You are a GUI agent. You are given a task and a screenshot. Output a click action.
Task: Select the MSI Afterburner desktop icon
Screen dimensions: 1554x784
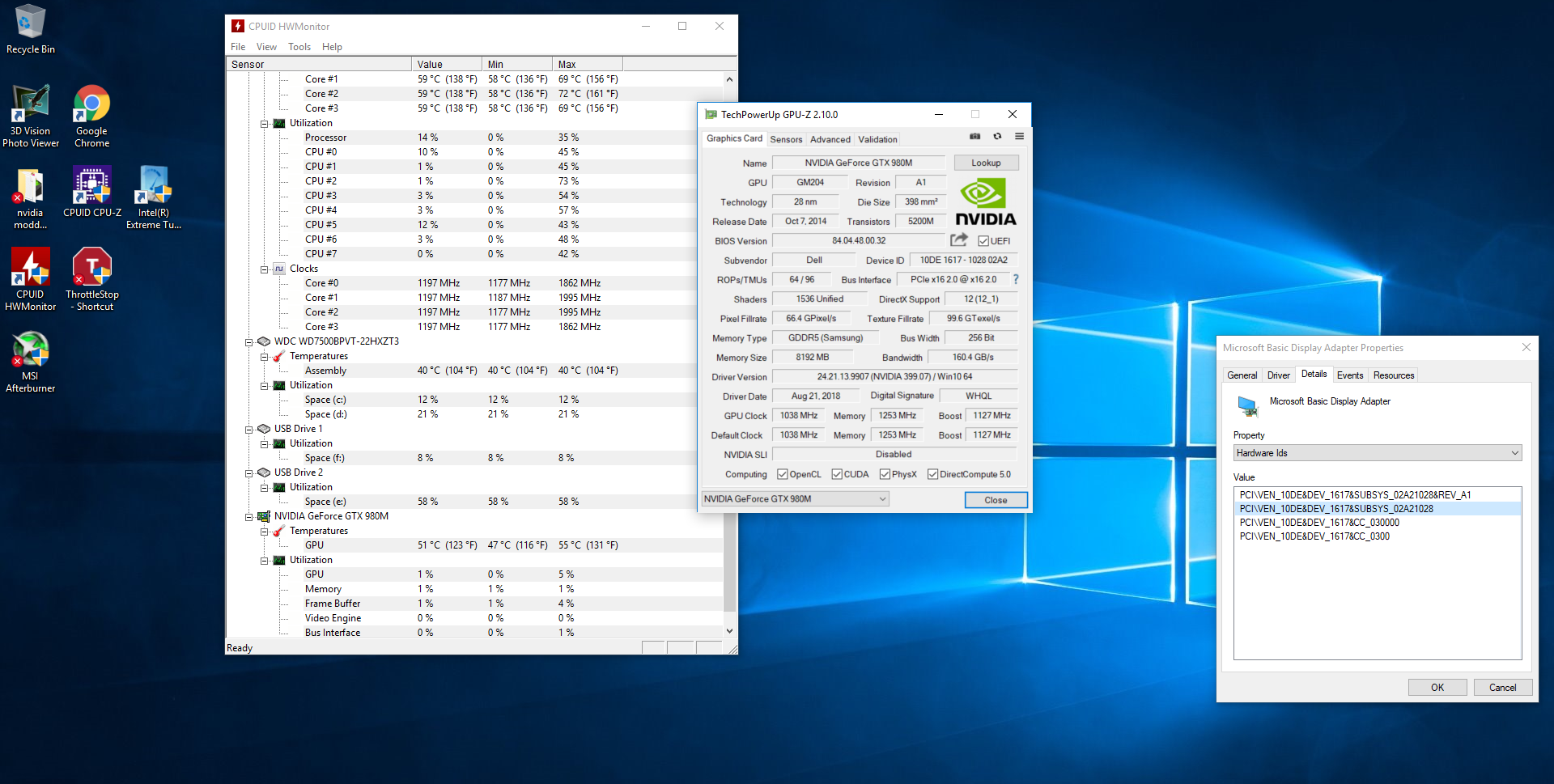pos(31,362)
